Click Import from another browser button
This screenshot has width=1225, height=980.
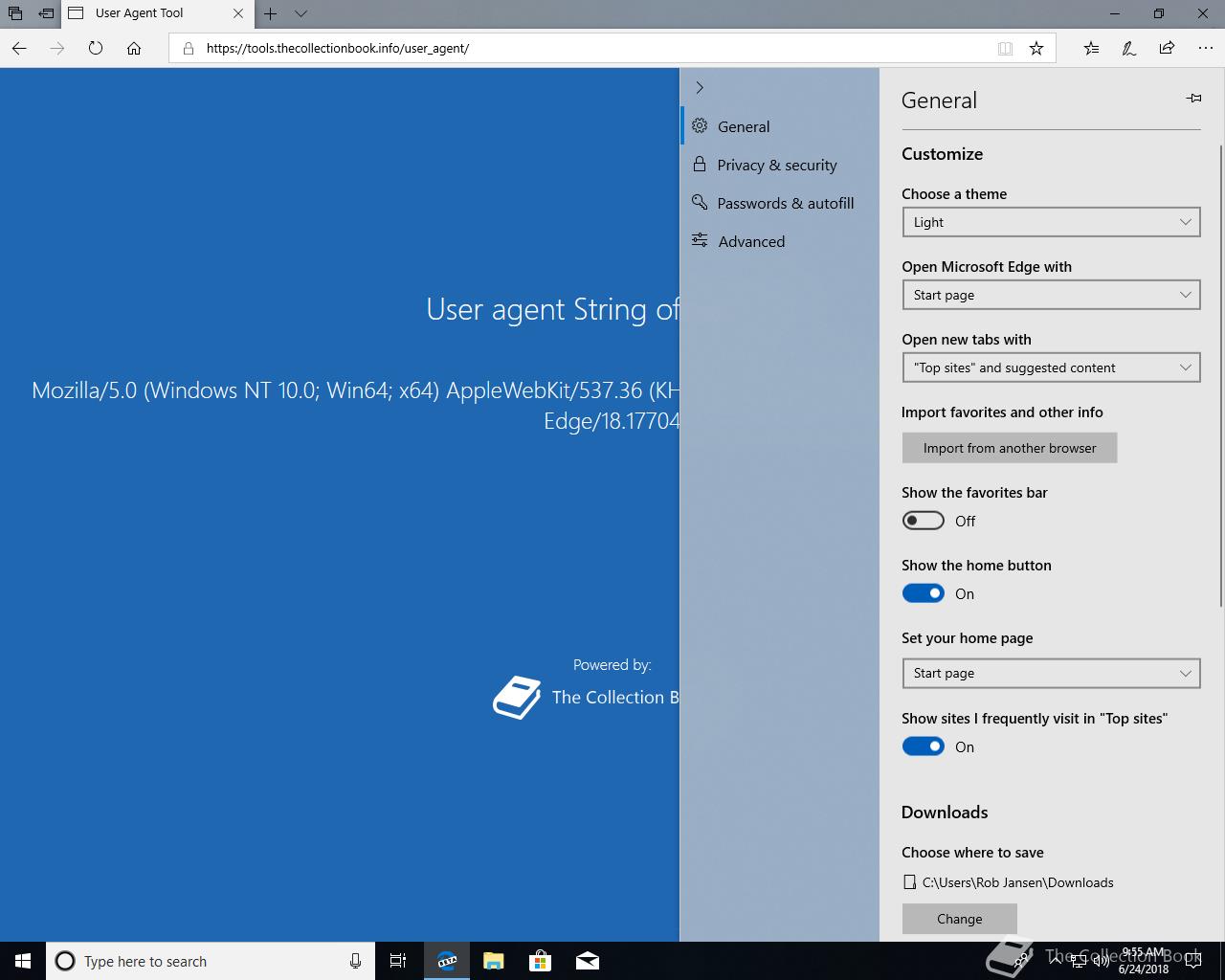click(x=1010, y=448)
